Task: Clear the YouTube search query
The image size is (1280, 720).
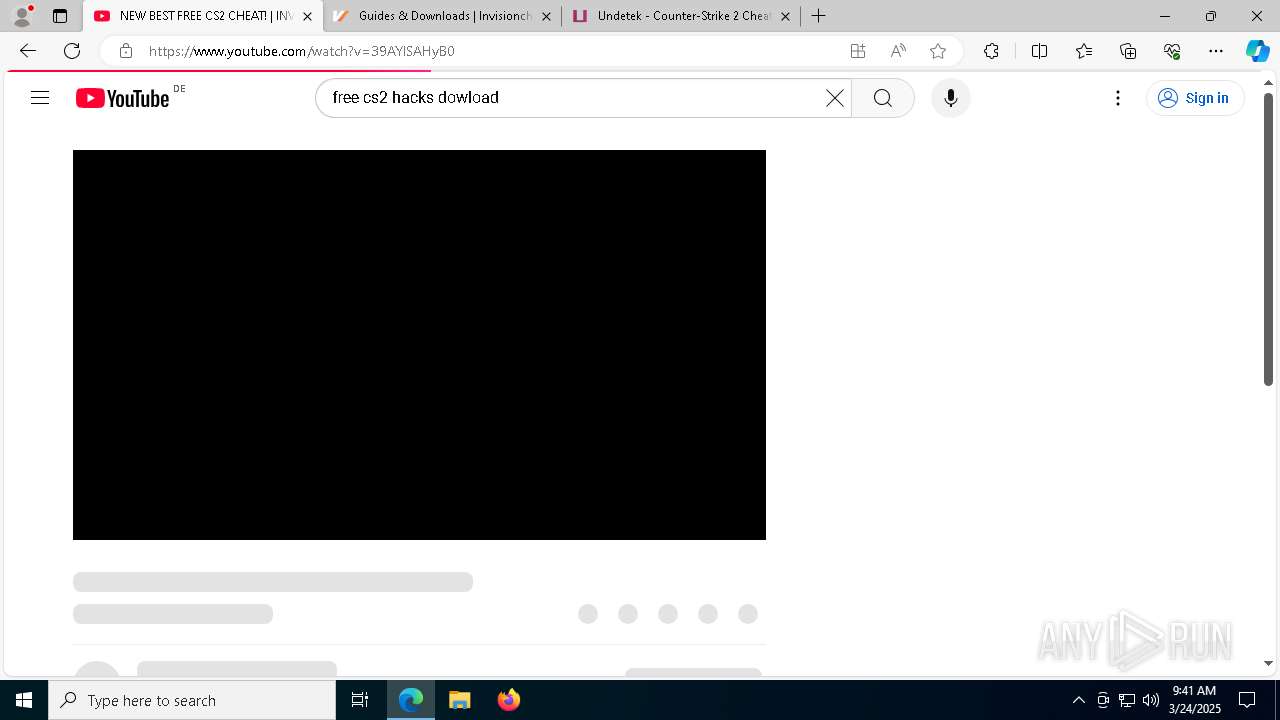Action: pyautogui.click(x=835, y=98)
